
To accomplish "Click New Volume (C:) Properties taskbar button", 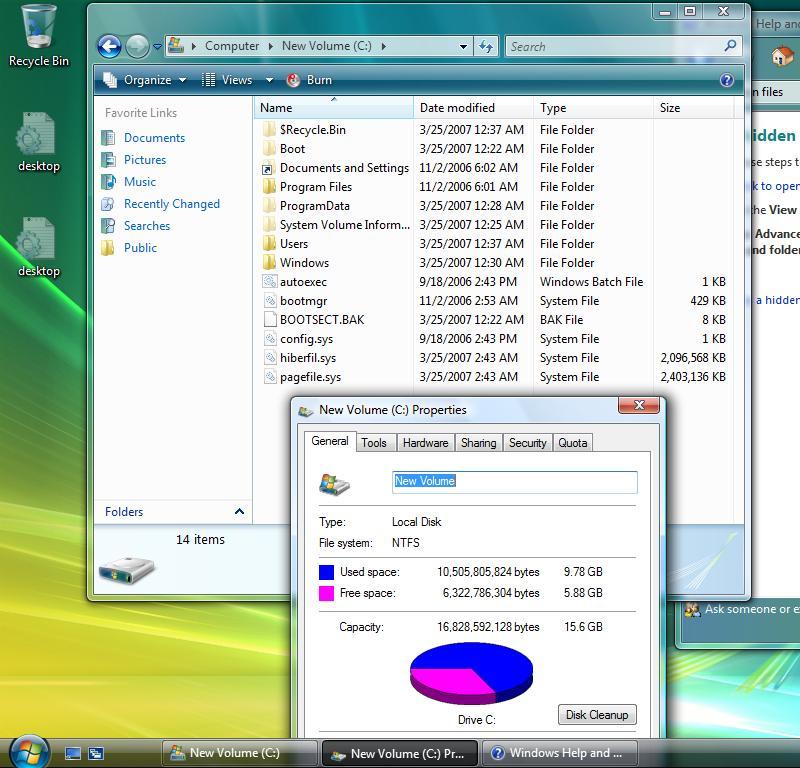I will [x=399, y=753].
